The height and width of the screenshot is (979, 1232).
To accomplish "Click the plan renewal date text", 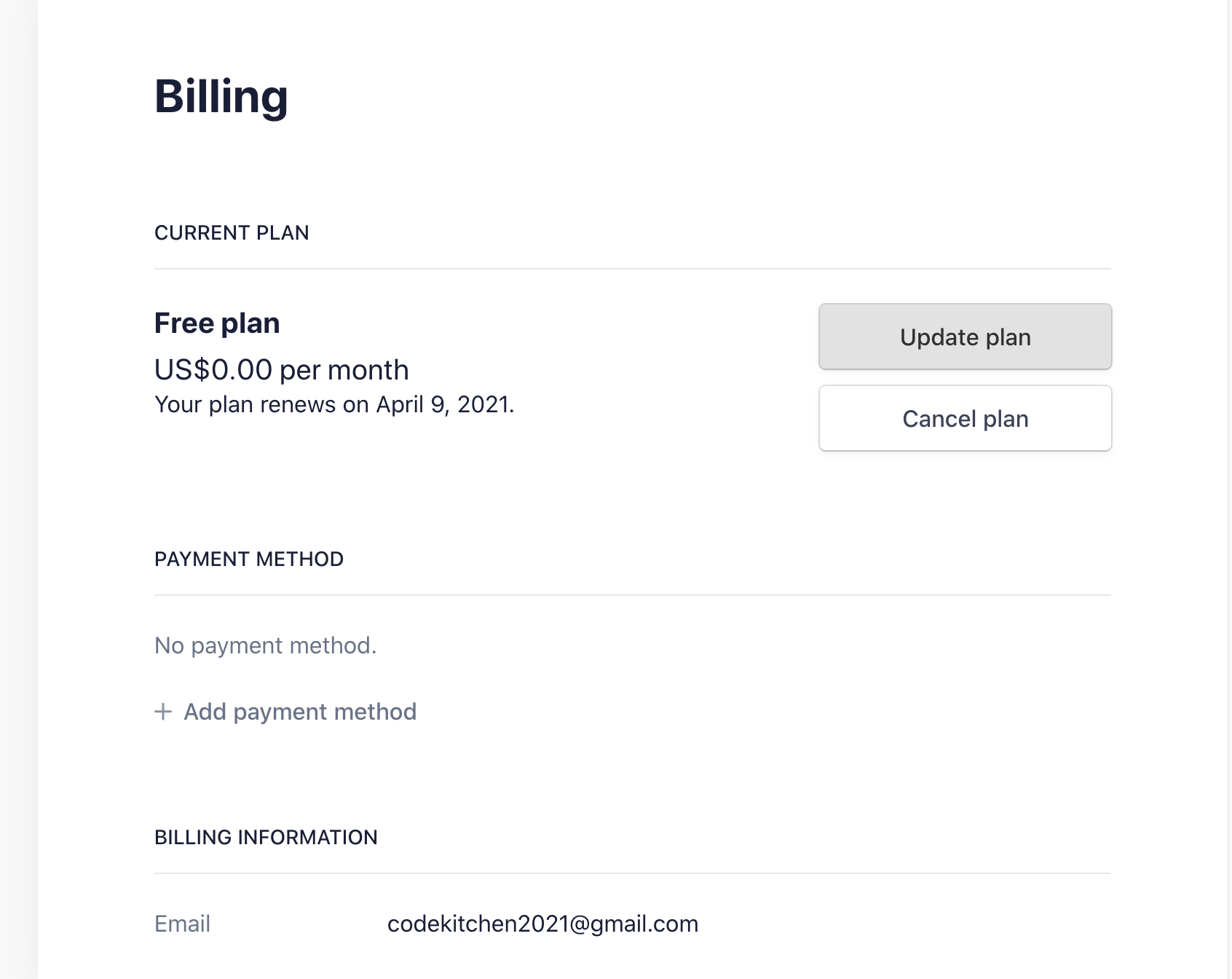I will point(334,405).
